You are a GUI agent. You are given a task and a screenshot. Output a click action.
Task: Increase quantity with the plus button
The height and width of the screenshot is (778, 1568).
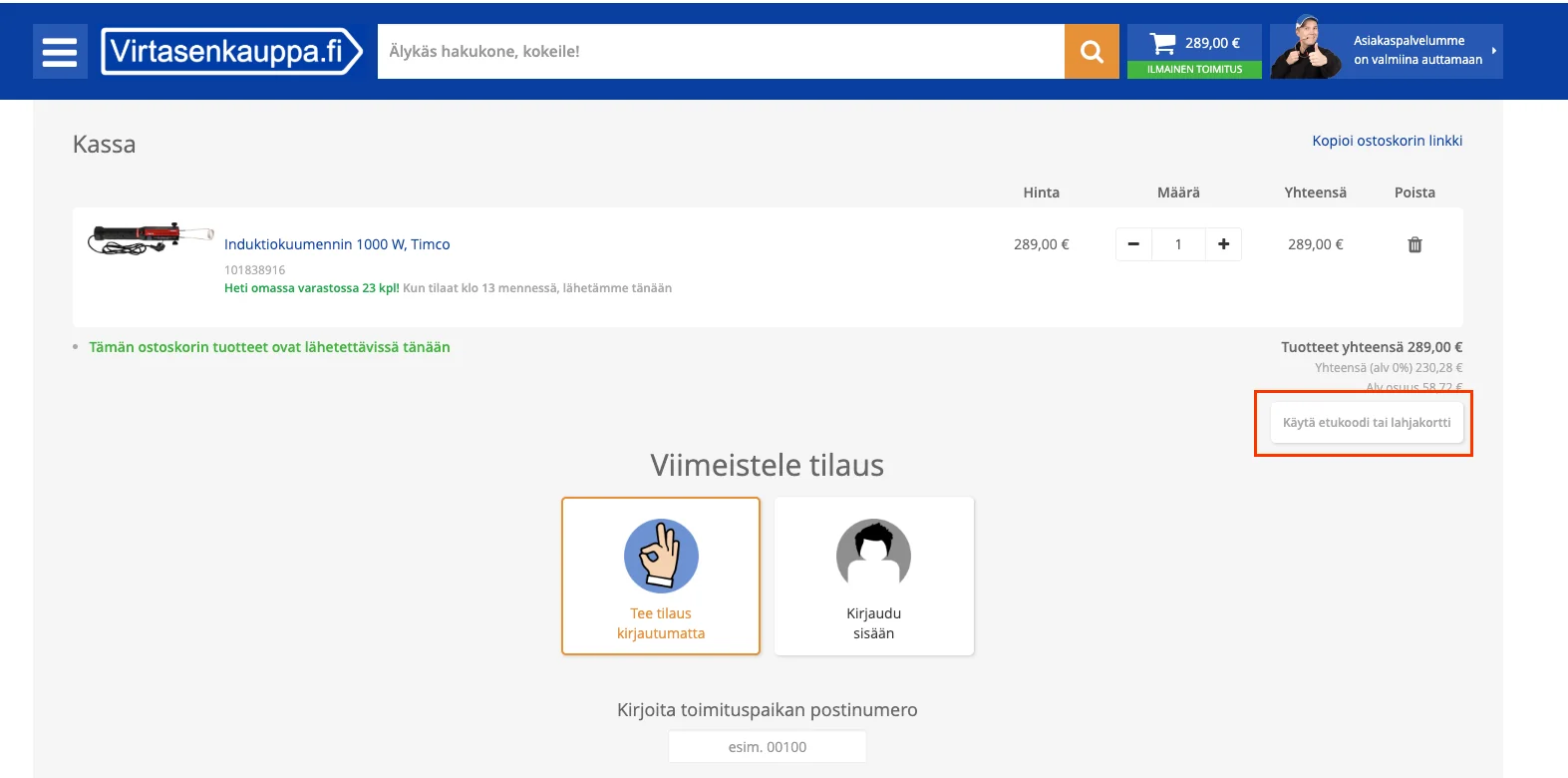pos(1223,244)
